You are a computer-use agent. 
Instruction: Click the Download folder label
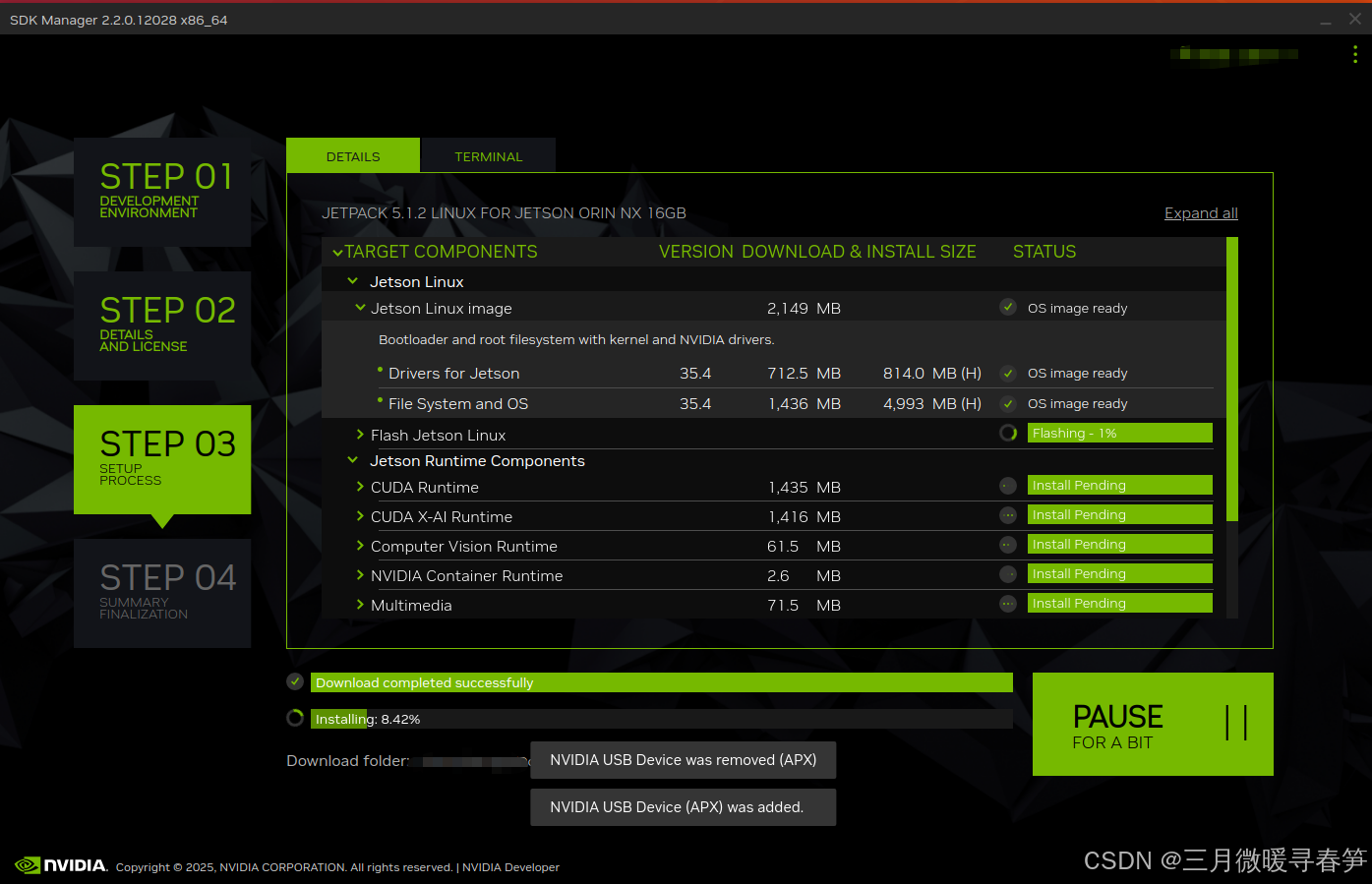[348, 760]
